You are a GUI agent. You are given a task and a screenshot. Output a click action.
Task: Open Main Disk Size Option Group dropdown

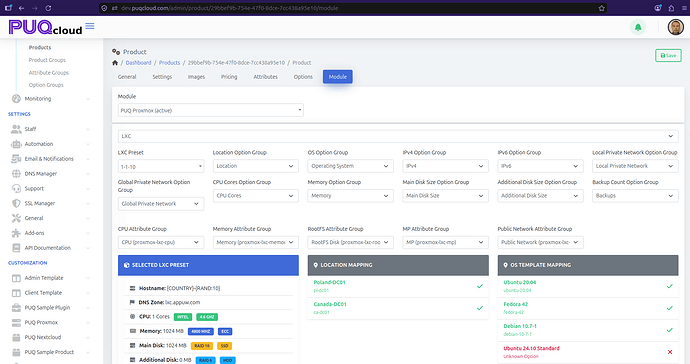pos(445,195)
